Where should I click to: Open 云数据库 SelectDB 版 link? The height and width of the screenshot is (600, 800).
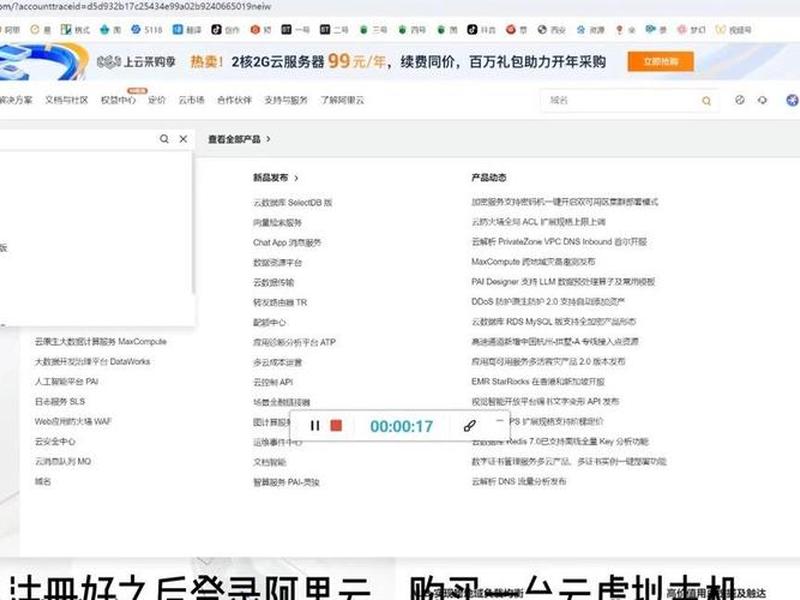[x=292, y=203]
